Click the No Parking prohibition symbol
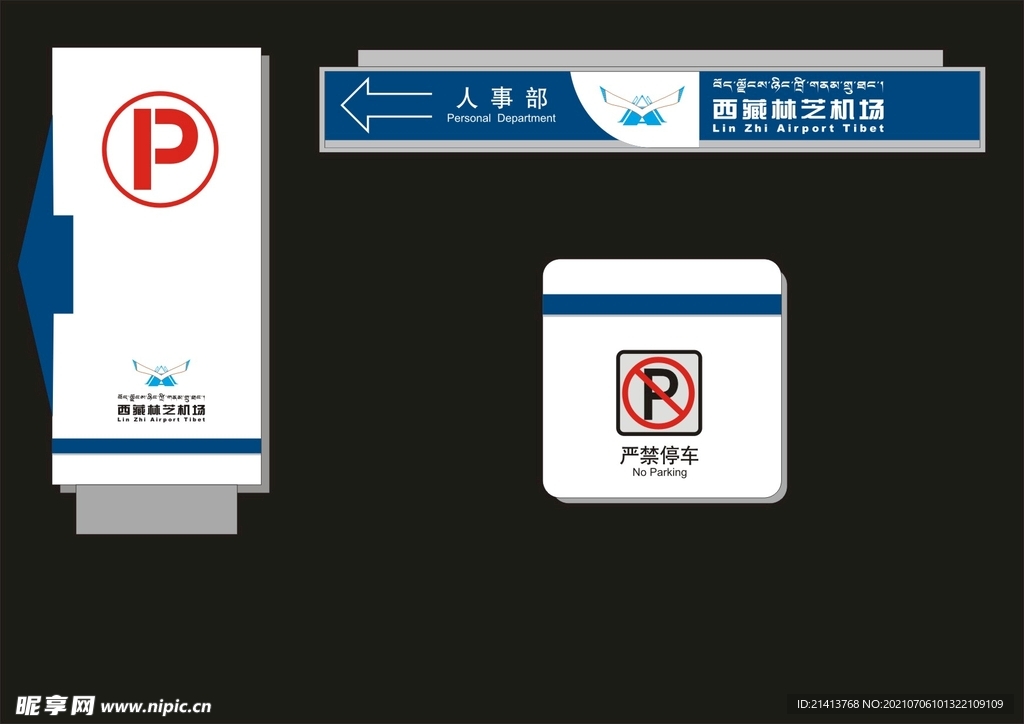This screenshot has height=724, width=1024. coord(659,393)
